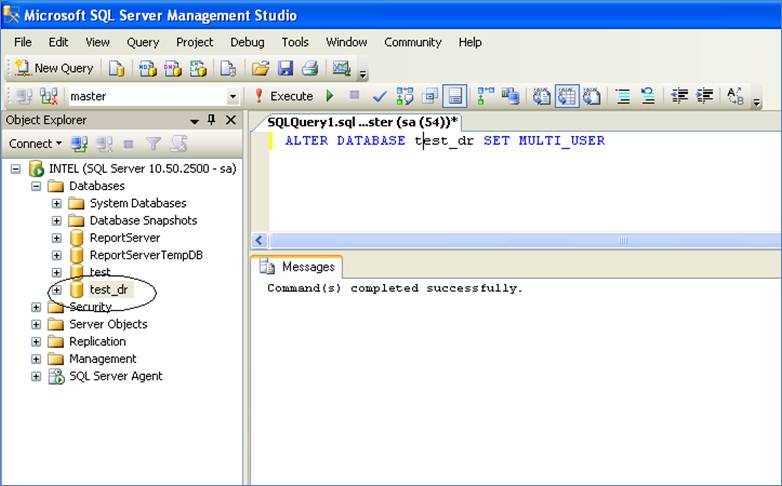The width and height of the screenshot is (782, 486).
Task: Increase the line indent
Action: coord(704,96)
